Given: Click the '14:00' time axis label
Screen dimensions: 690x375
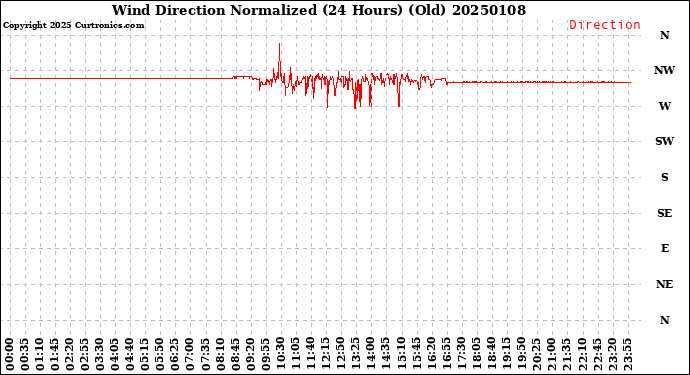Looking at the screenshot, I should point(371,355).
